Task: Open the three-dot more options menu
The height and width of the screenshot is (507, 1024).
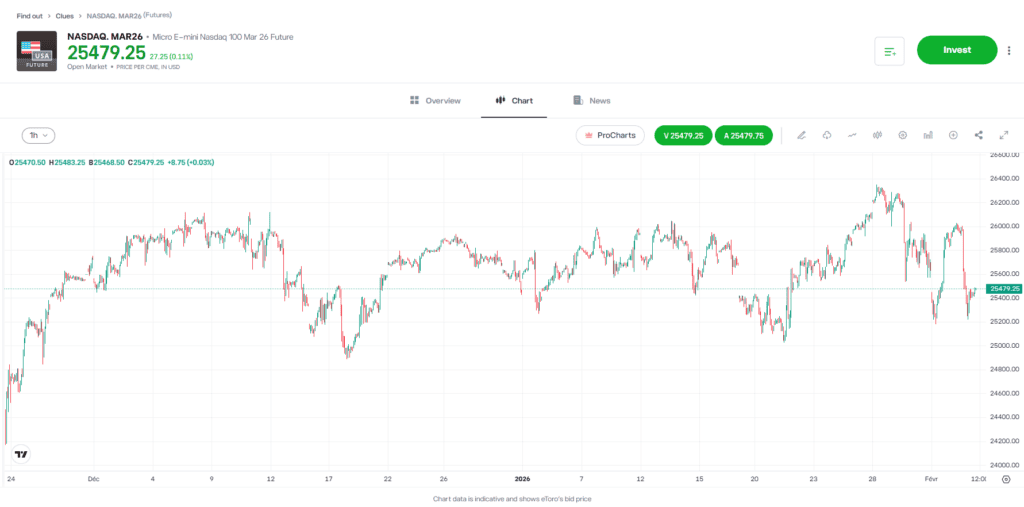Action: click(1009, 50)
